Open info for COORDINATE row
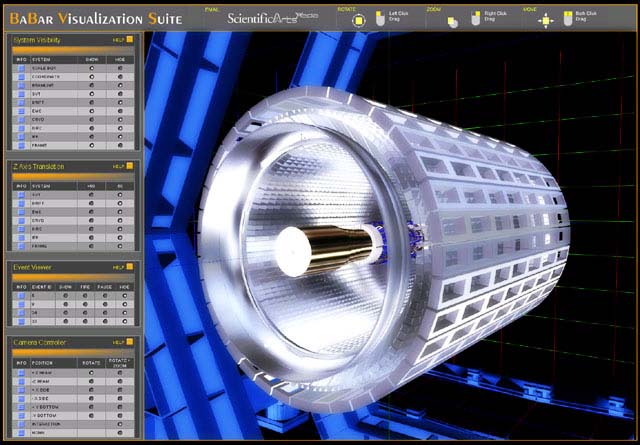The image size is (640, 445). (x=21, y=77)
